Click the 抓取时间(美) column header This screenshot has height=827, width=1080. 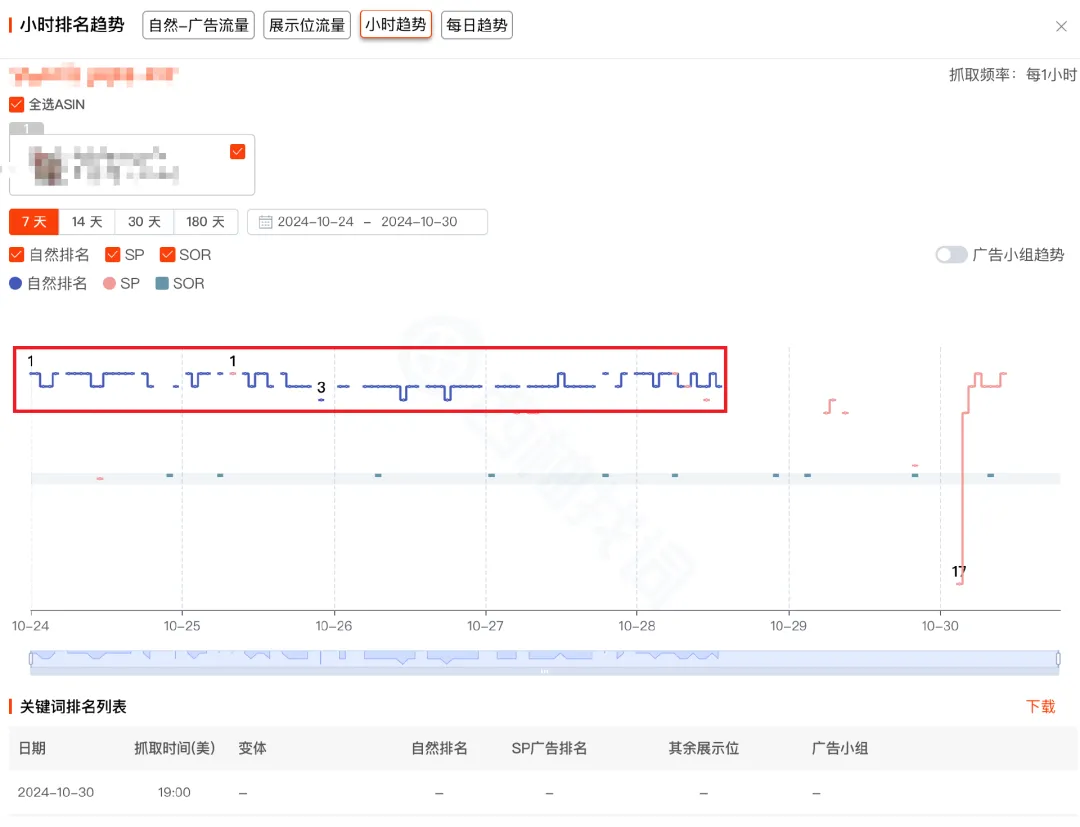(x=174, y=749)
